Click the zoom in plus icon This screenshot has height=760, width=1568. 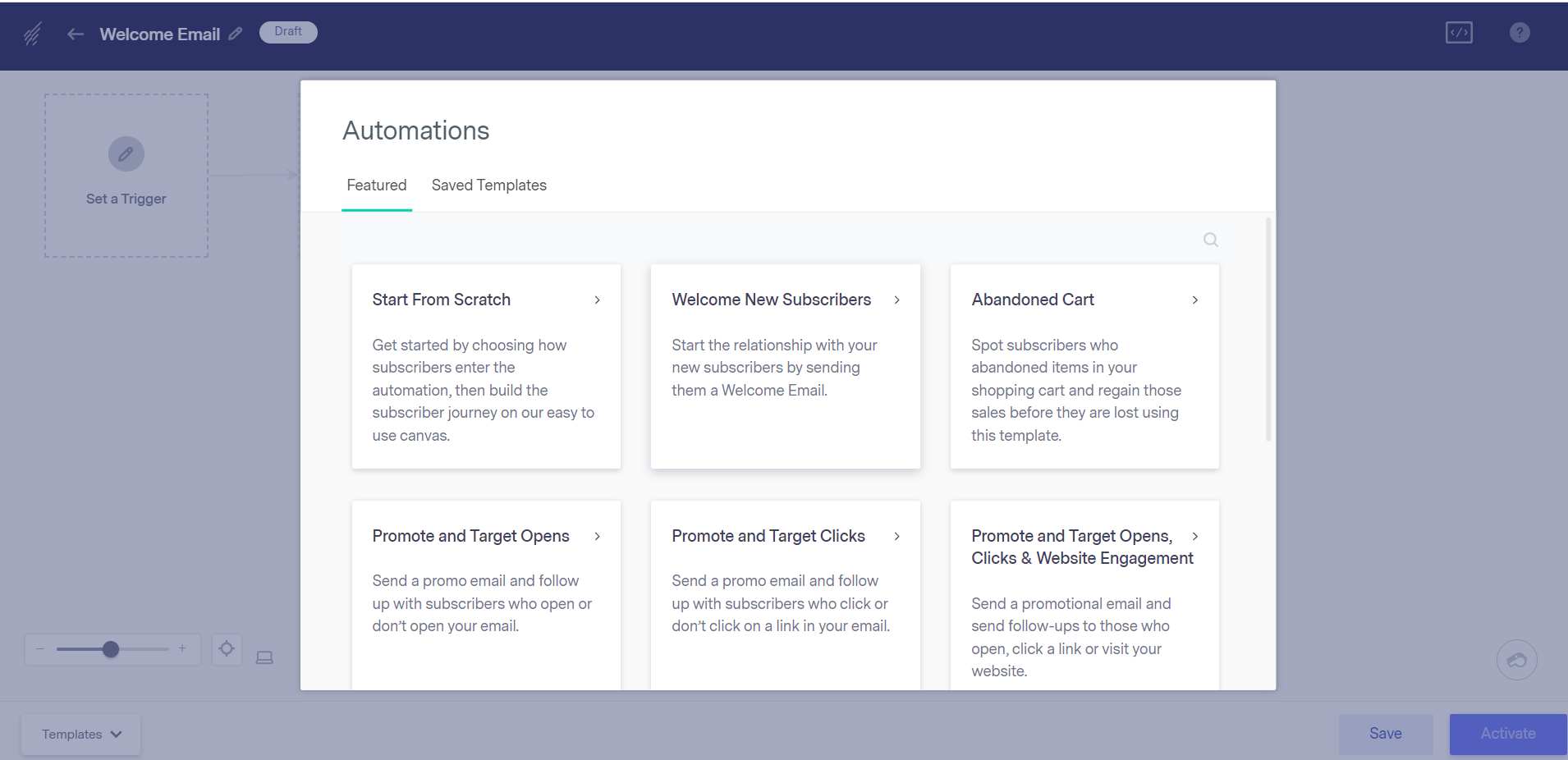coord(182,648)
